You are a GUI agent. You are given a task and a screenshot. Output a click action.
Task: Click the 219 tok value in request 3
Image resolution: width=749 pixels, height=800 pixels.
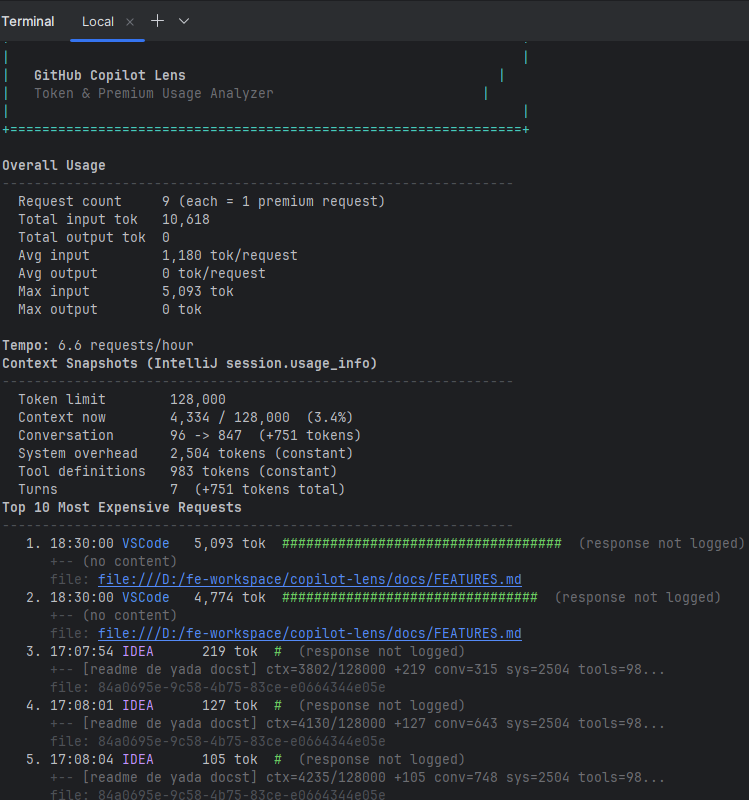[230, 652]
